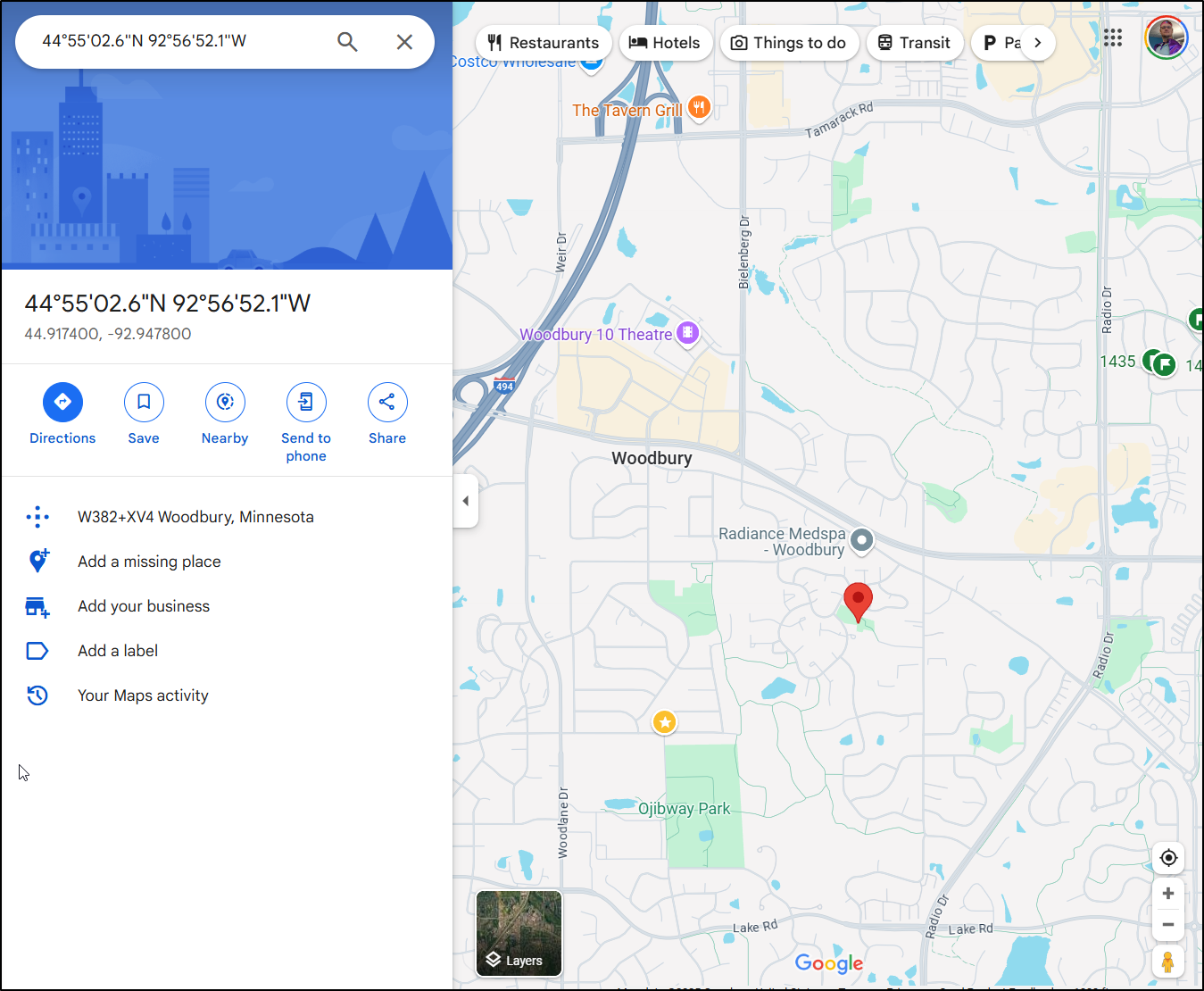
Task: Click the red dropped pin marker
Action: point(858,603)
